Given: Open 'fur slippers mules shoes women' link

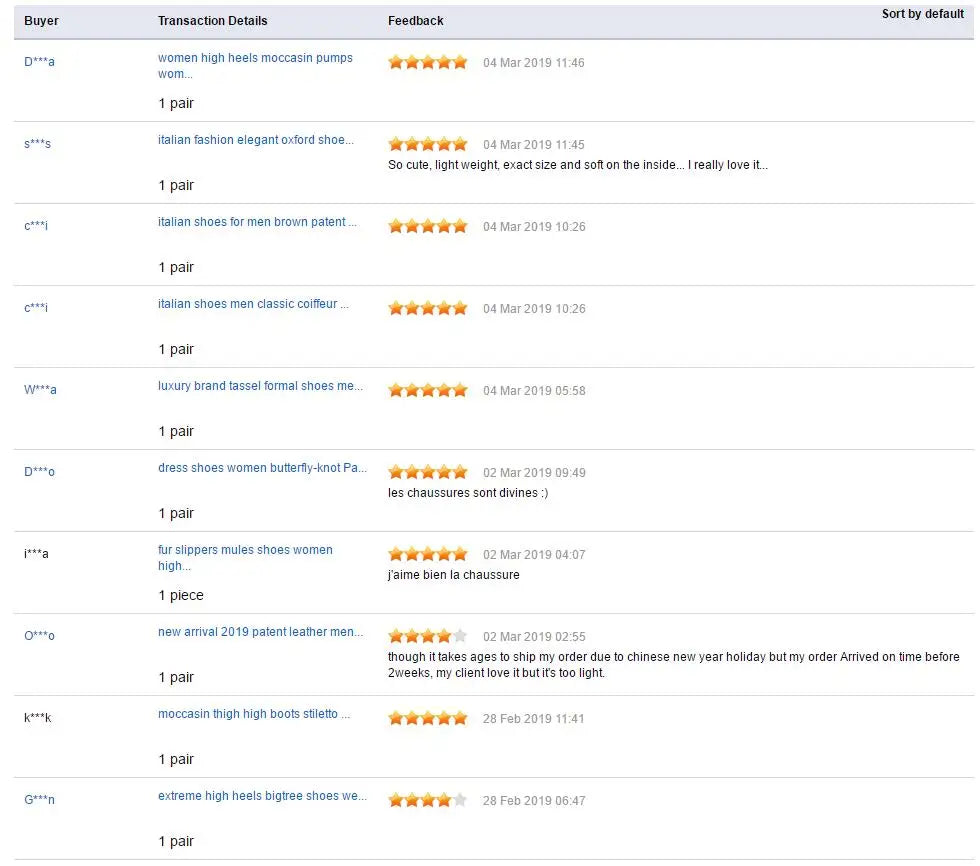Looking at the screenshot, I should tap(245, 550).
